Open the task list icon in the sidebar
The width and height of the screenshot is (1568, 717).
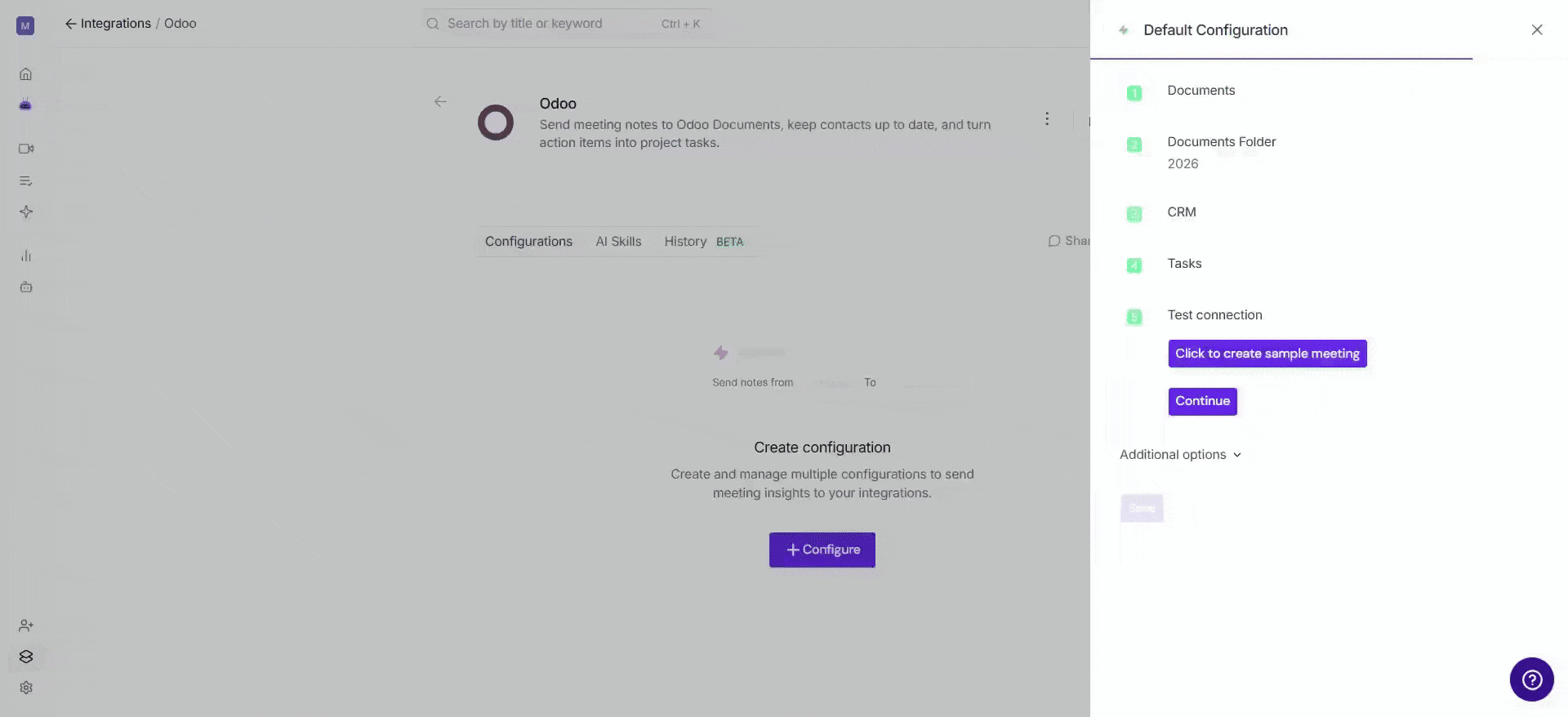[x=25, y=180]
